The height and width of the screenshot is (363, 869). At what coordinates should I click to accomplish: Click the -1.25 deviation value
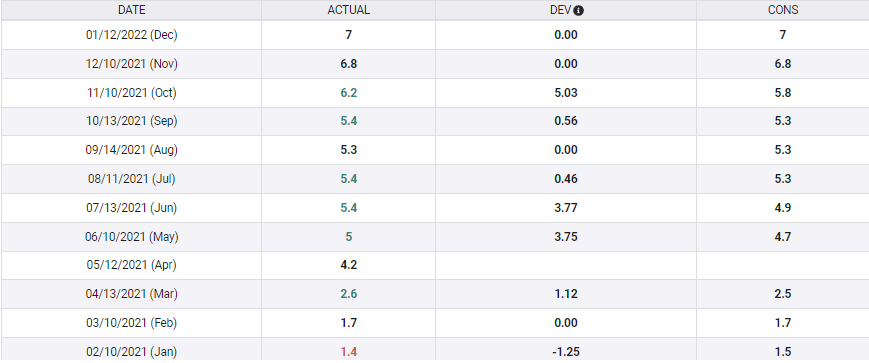pos(565,351)
